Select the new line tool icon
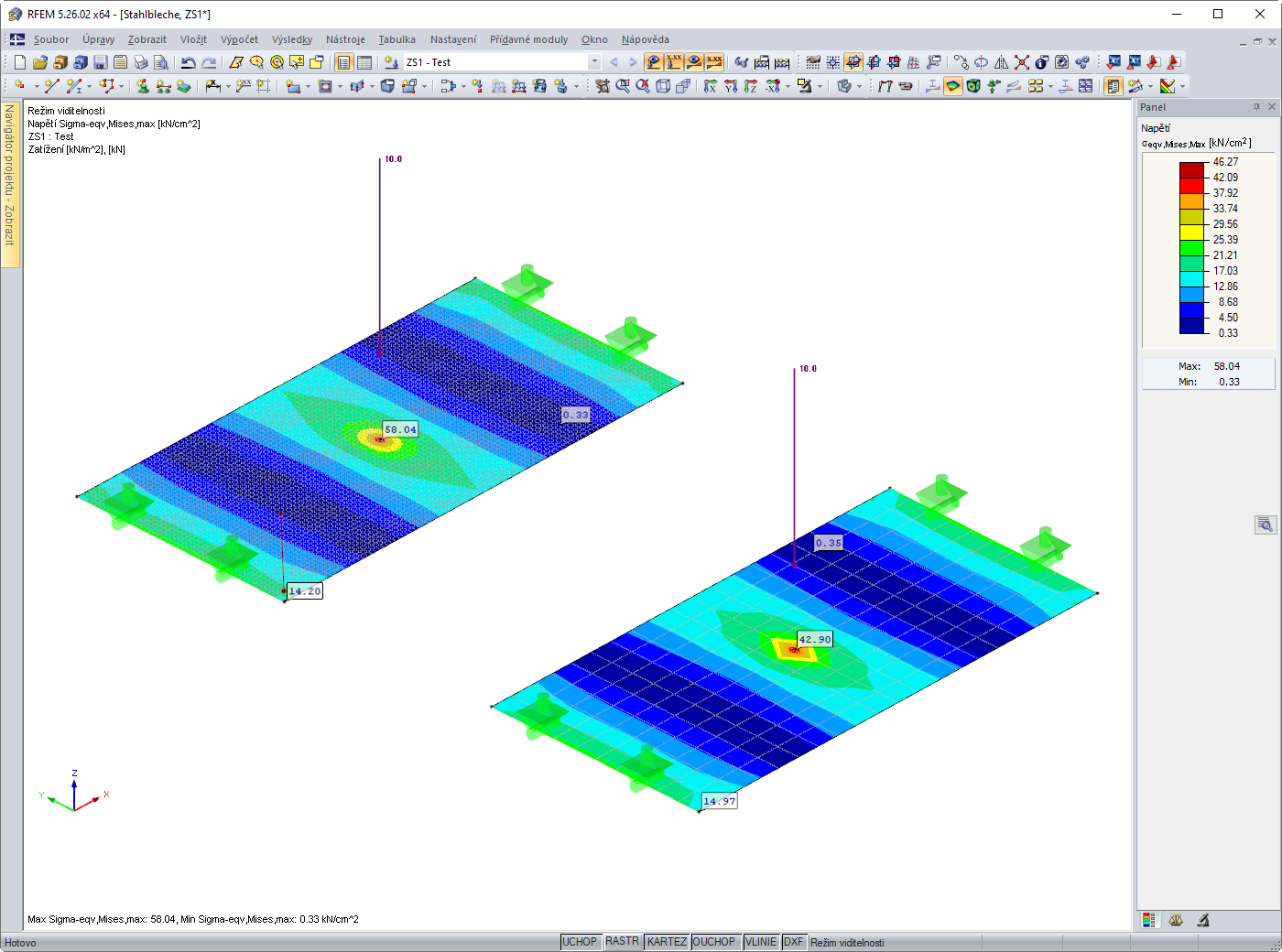The width and height of the screenshot is (1282, 952). tap(51, 86)
